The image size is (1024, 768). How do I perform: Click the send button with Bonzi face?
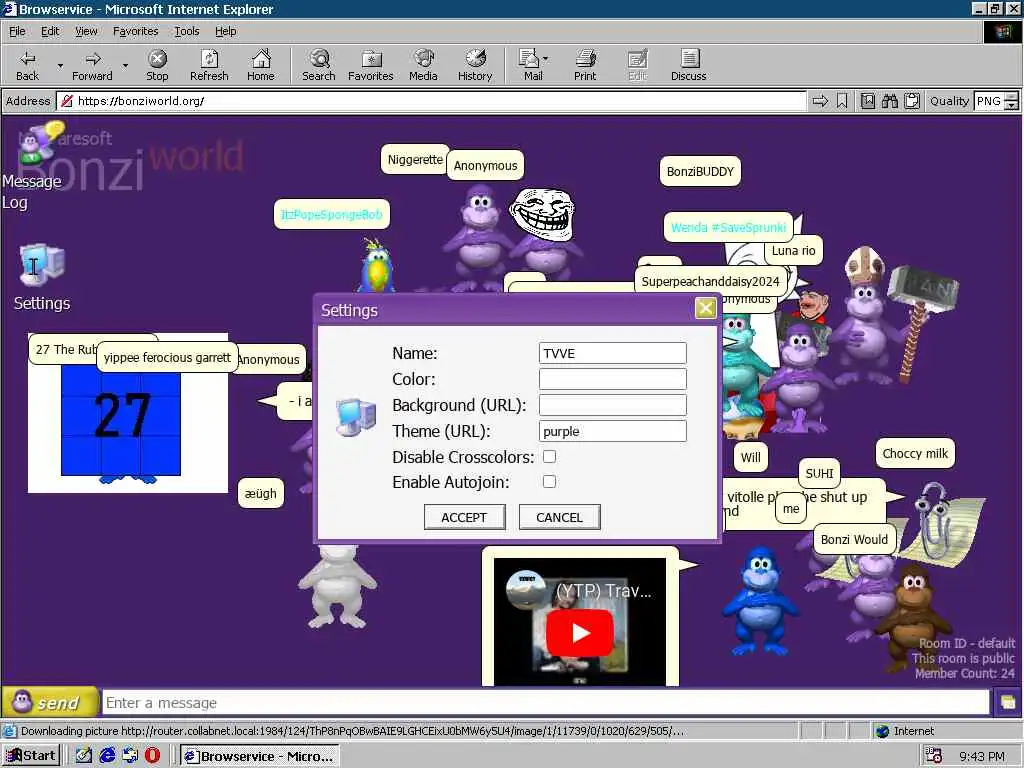(x=50, y=703)
